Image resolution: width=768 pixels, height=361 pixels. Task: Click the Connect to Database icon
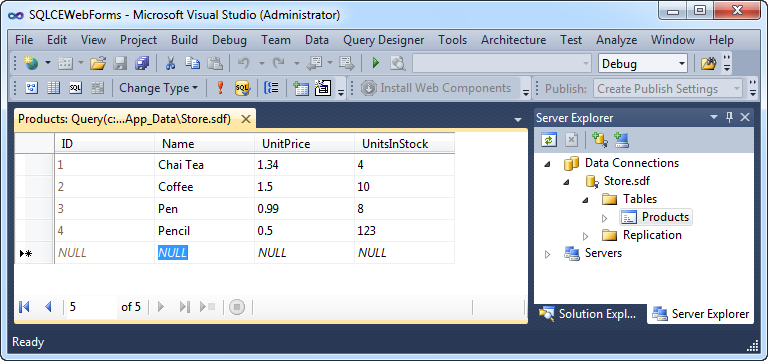[x=600, y=141]
